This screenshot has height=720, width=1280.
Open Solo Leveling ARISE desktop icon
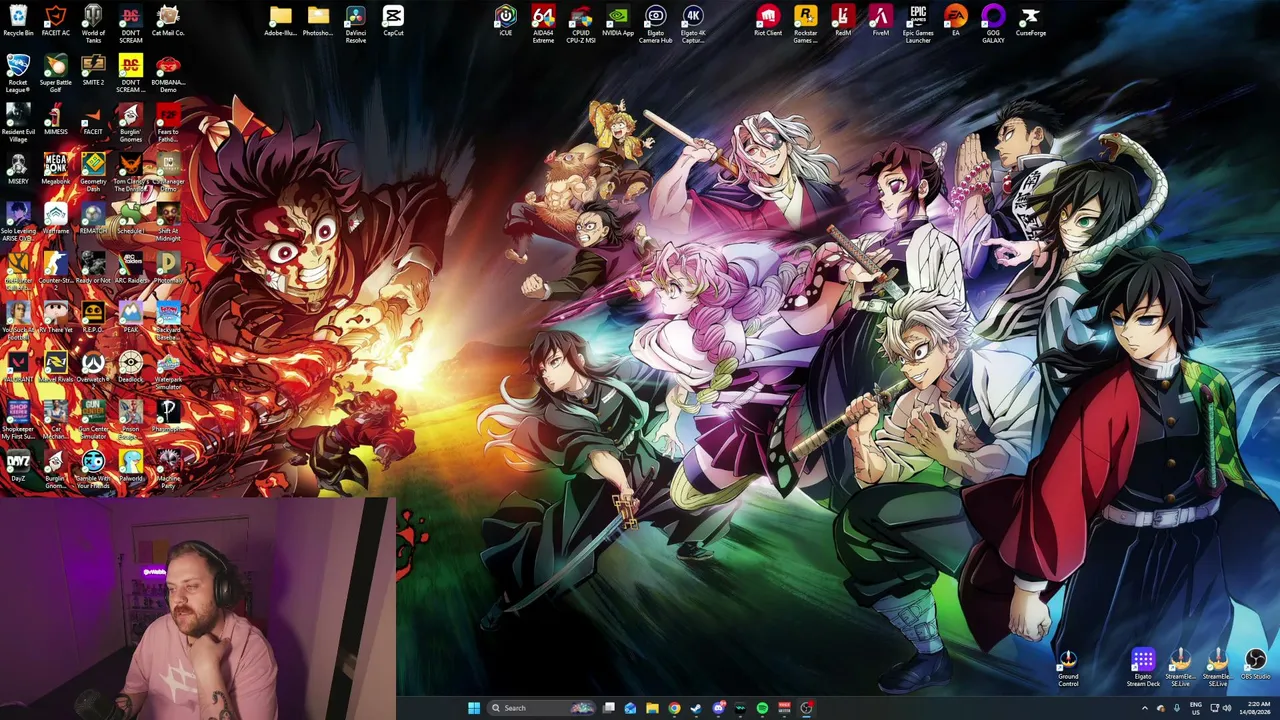[x=18, y=222]
